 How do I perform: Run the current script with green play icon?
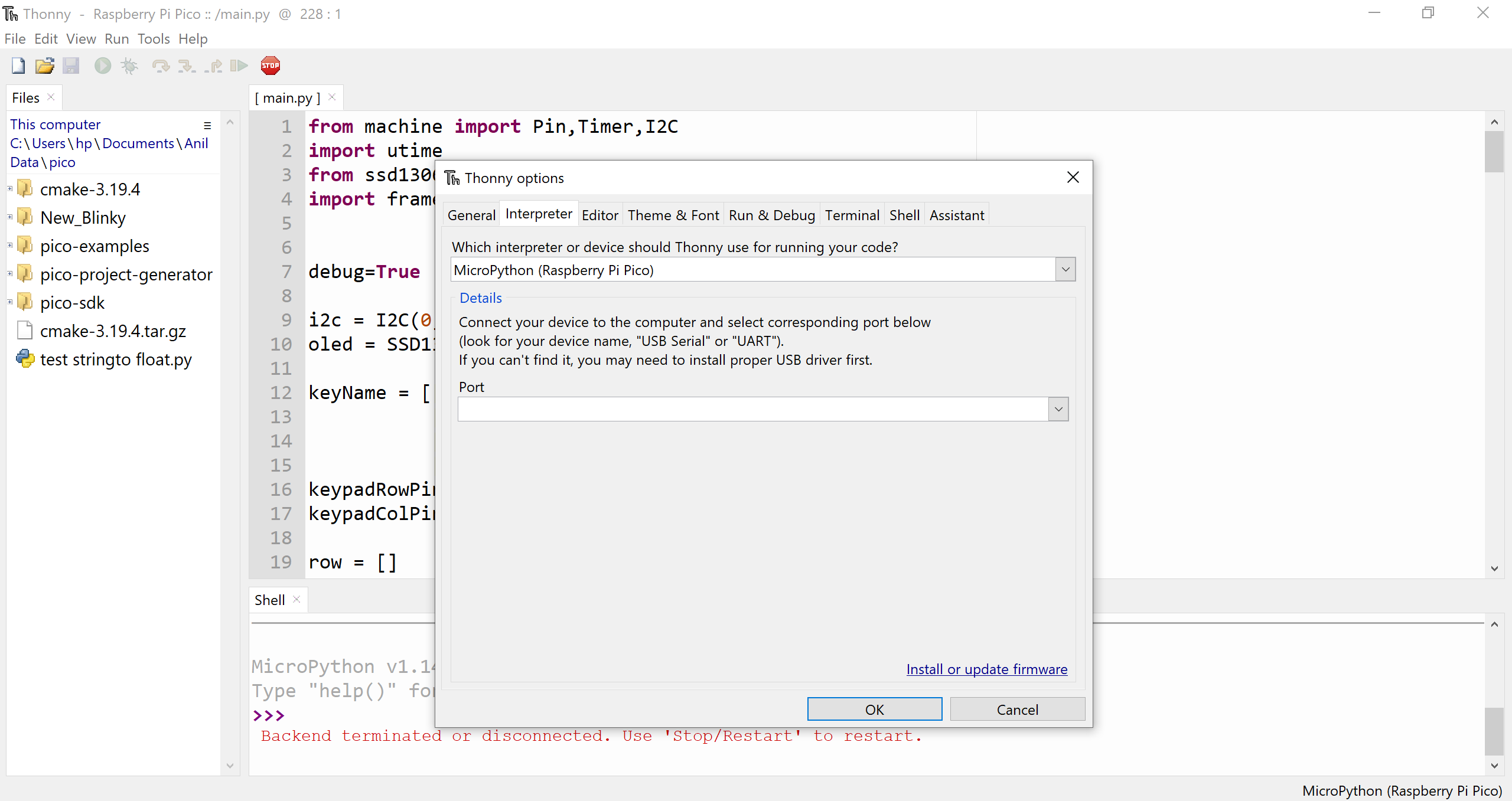[102, 66]
